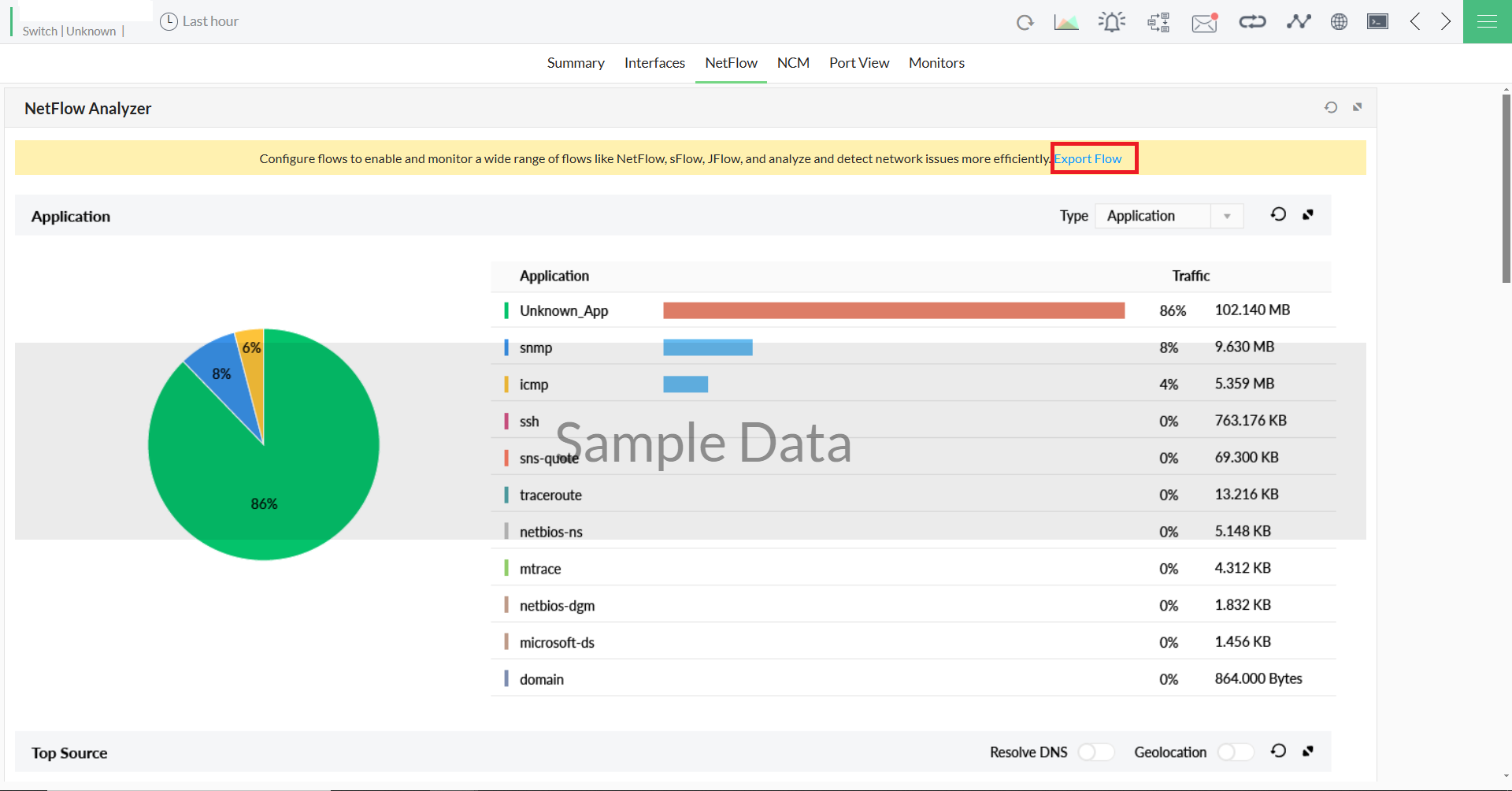The height and width of the screenshot is (791, 1512).
Task: Refresh the Top Source widget
Action: tap(1278, 751)
